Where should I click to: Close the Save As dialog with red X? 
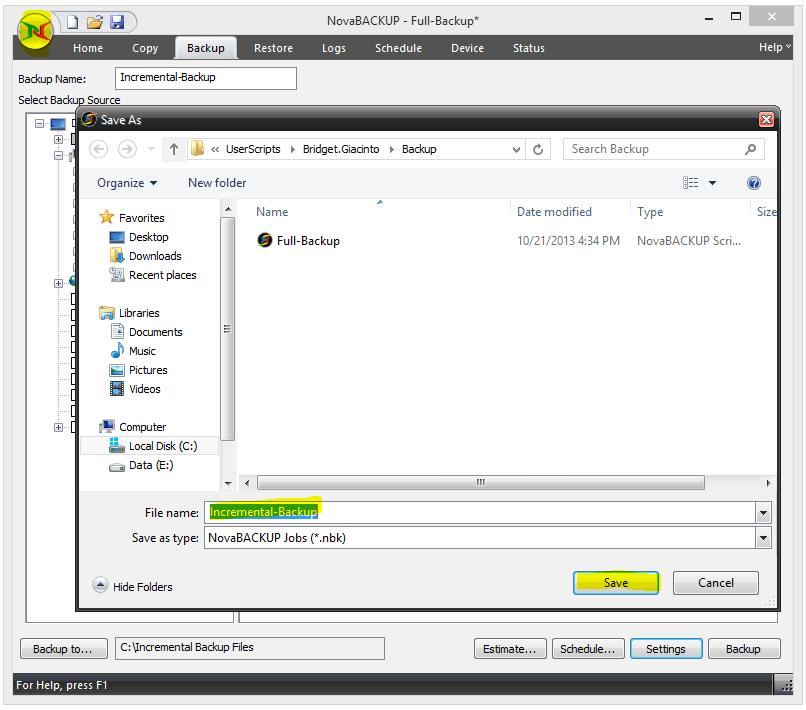(766, 120)
